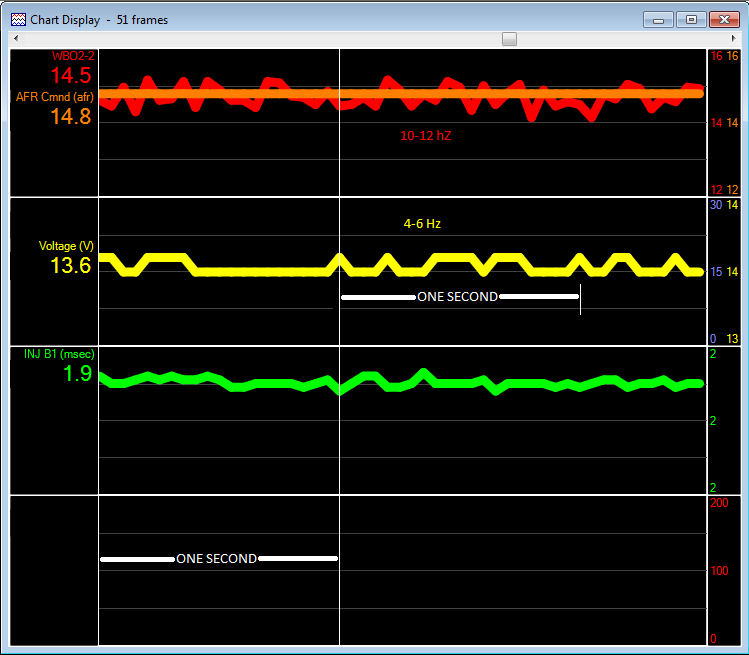Maximize the Chart Display window
The width and height of the screenshot is (749, 655).
690,19
